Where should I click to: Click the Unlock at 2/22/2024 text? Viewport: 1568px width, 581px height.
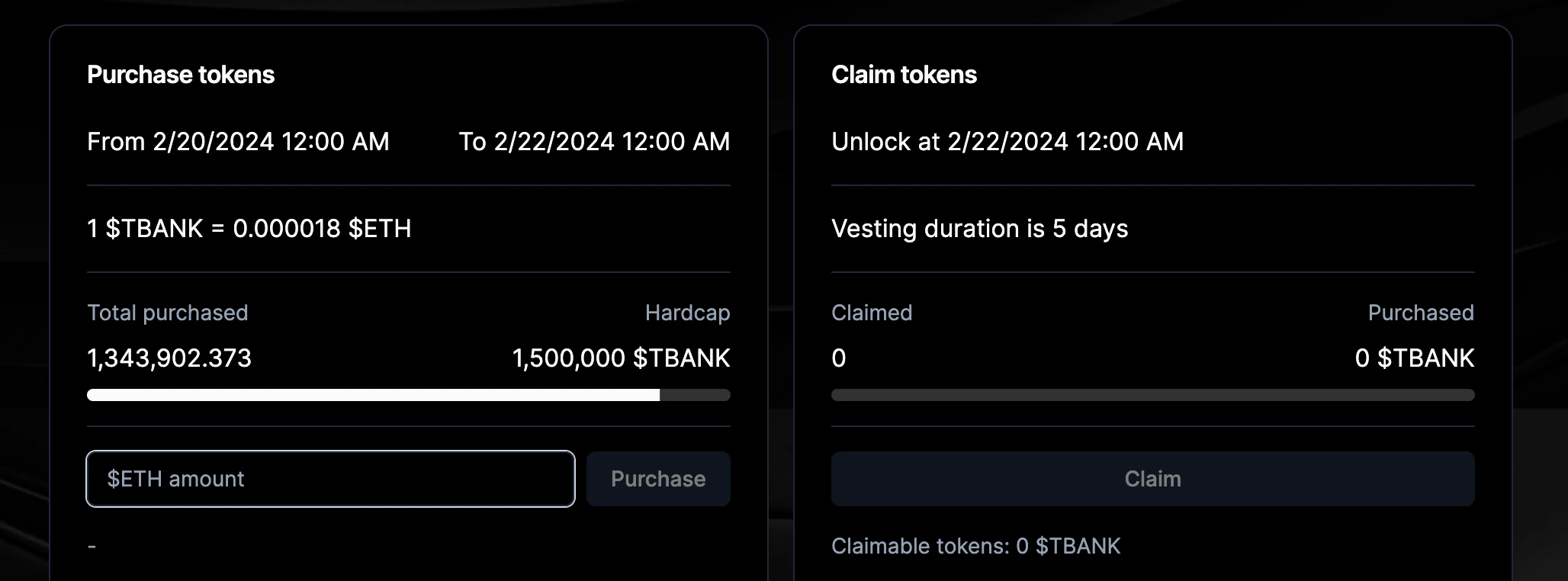click(x=1007, y=142)
